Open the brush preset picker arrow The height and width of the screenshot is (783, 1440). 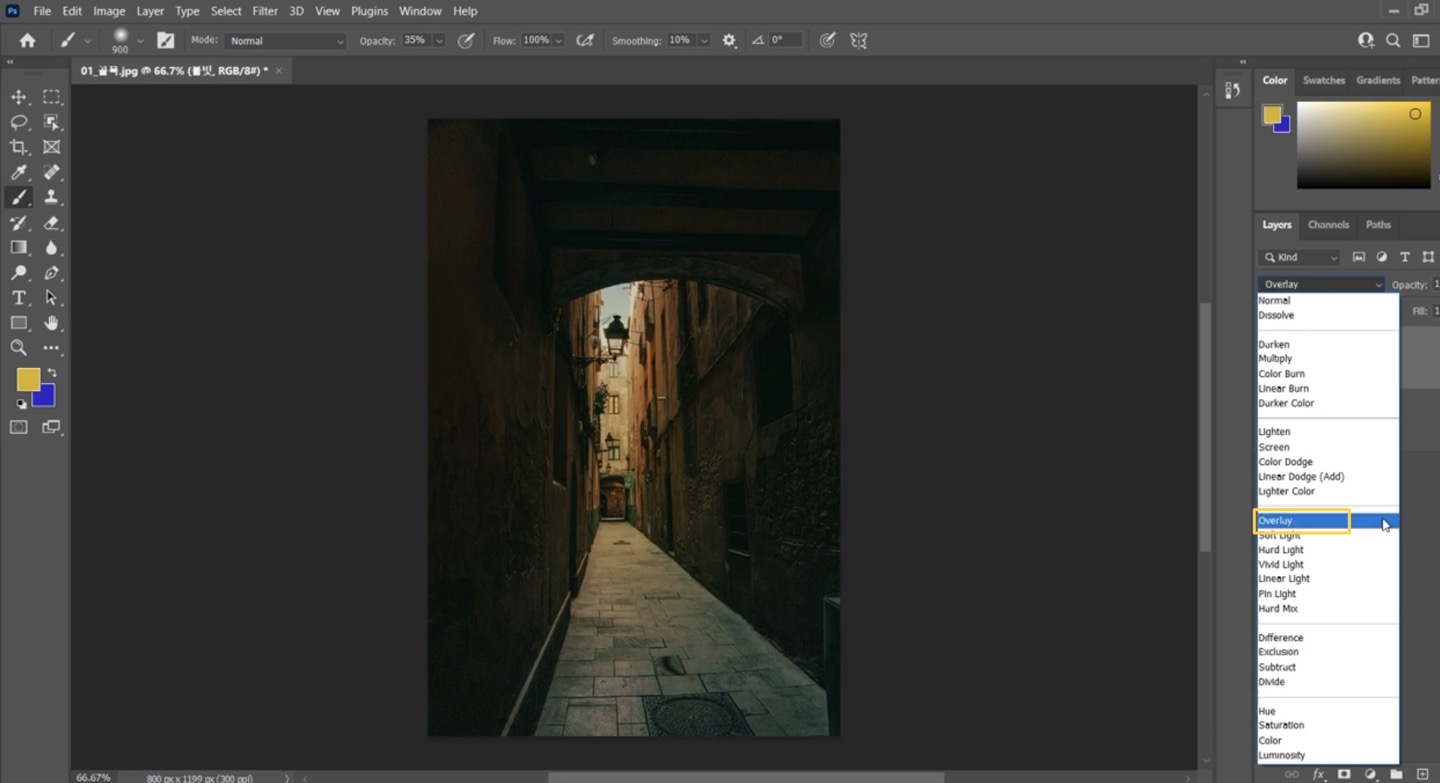(x=140, y=41)
